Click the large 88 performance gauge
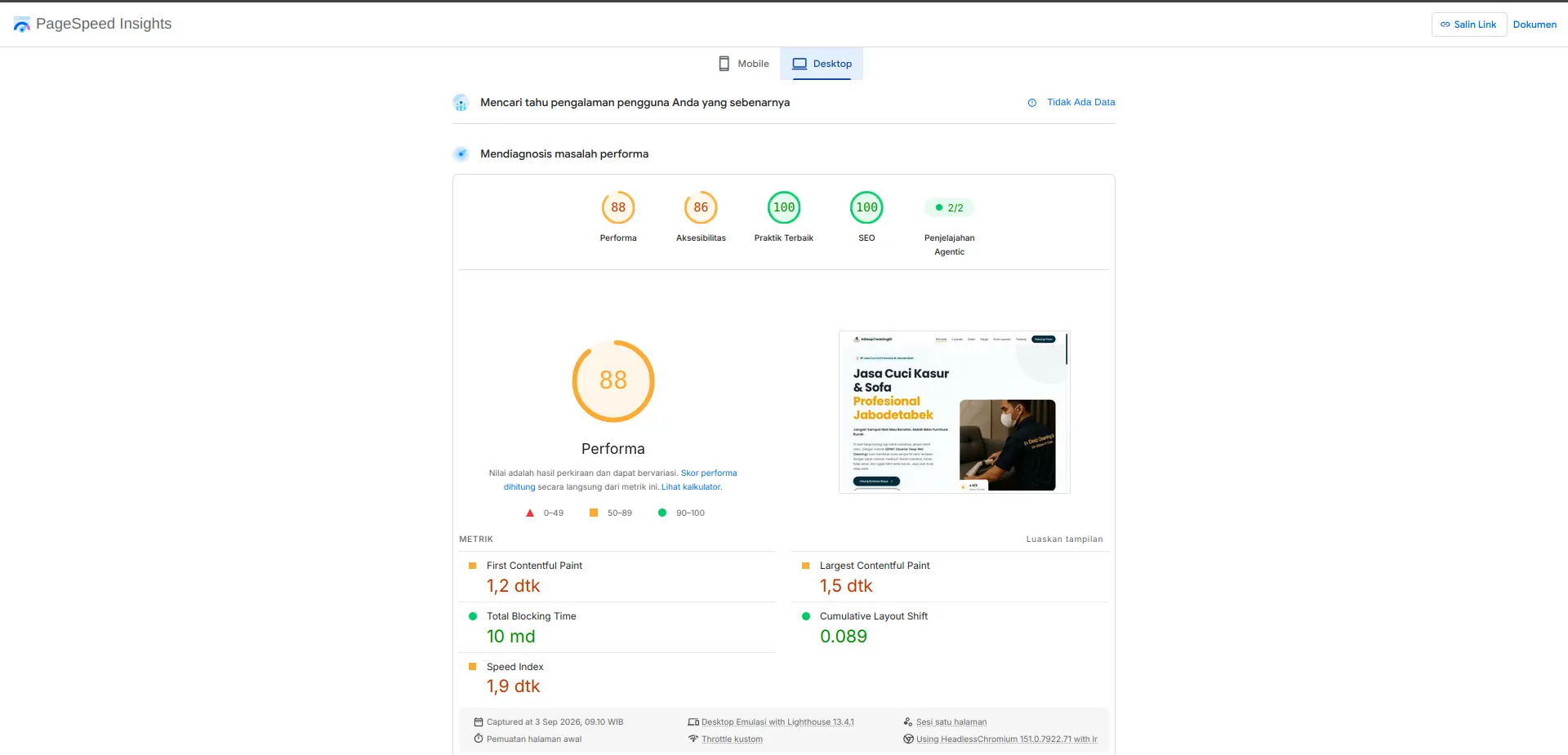Screen dimensions: 1568x755 click(613, 381)
